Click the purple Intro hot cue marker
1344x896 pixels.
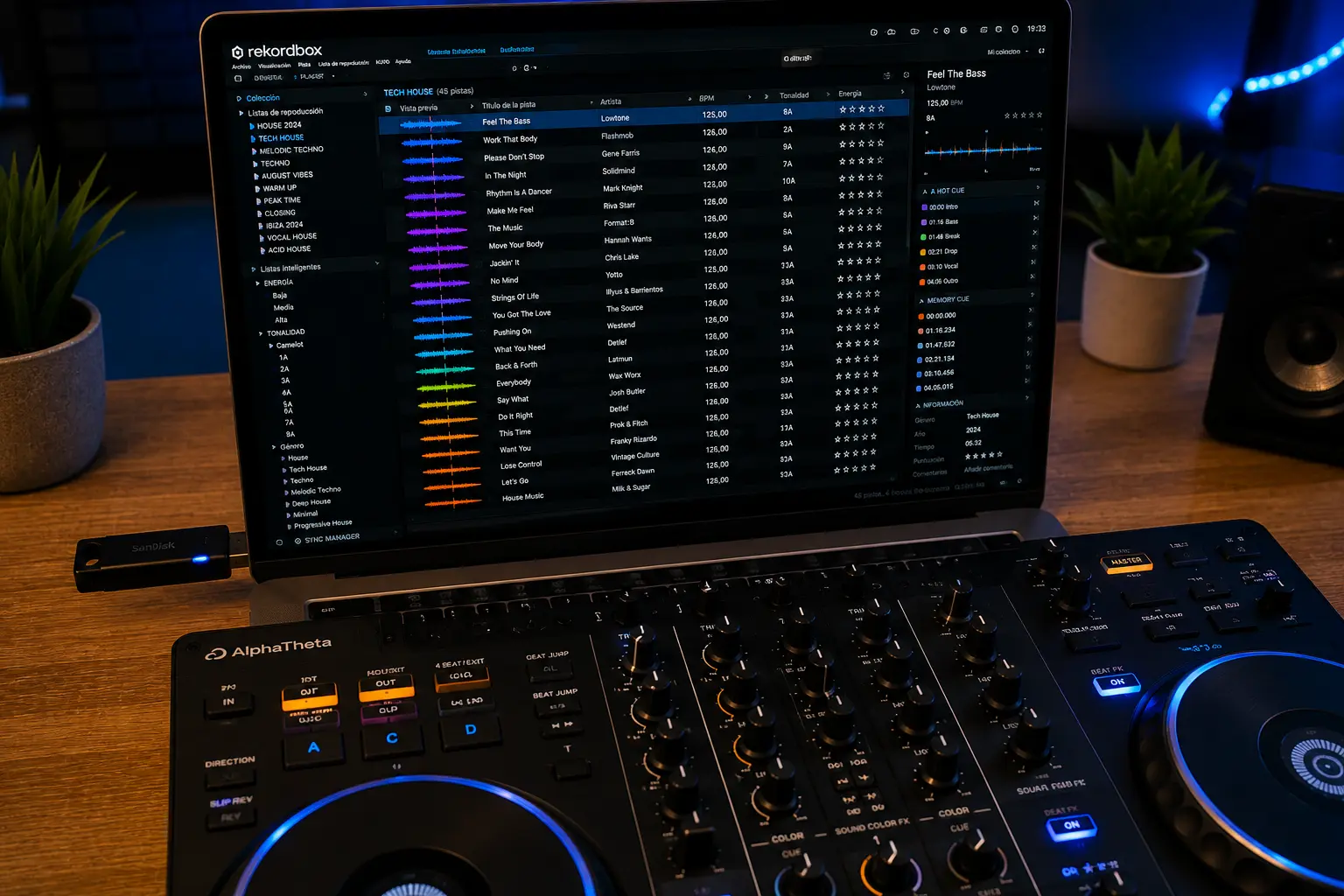click(924, 207)
